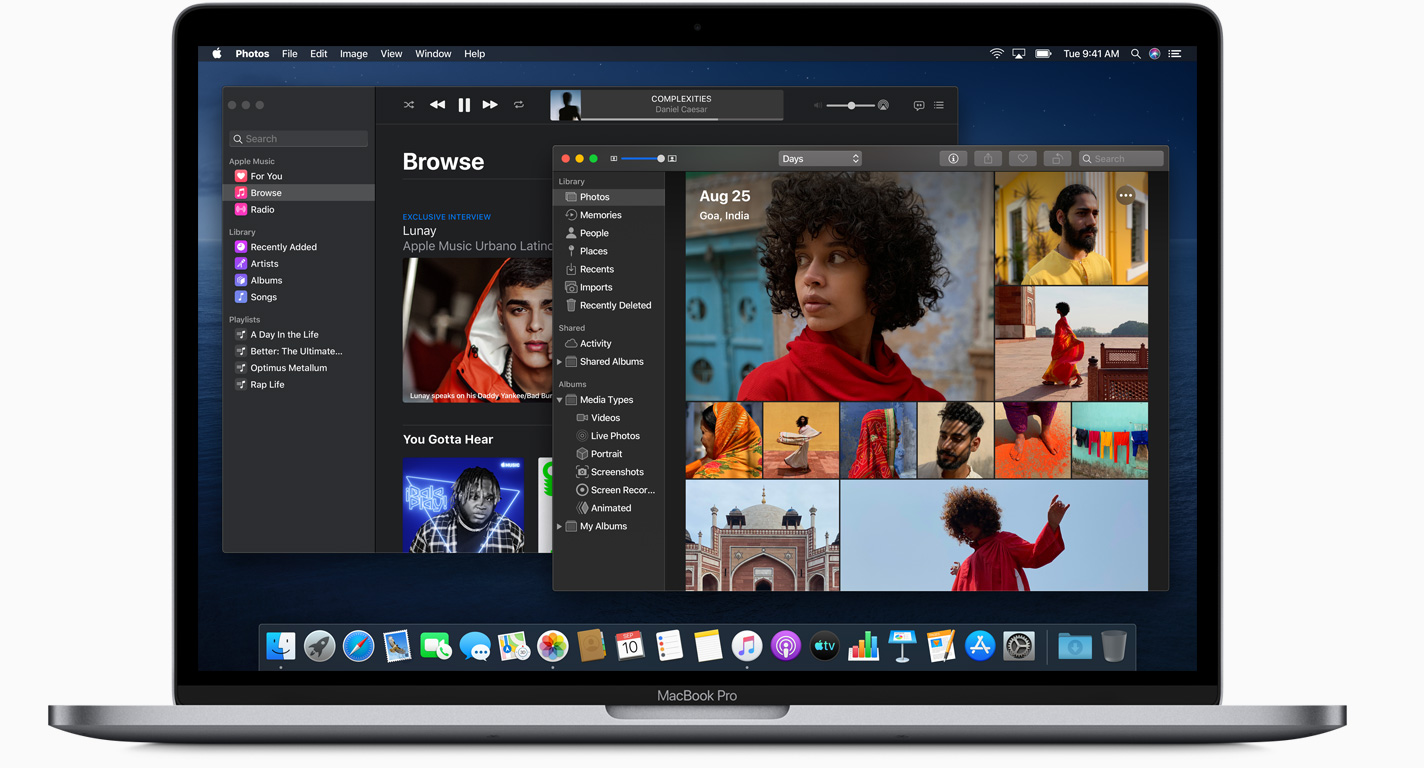Click the Rotate button in Photos toolbar
Viewport: 1424px width, 768px height.
pos(1057,158)
